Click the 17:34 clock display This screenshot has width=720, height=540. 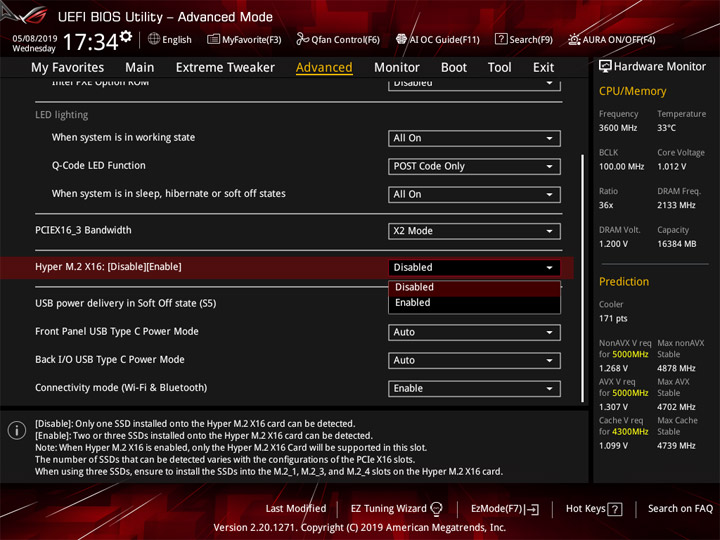90,42
